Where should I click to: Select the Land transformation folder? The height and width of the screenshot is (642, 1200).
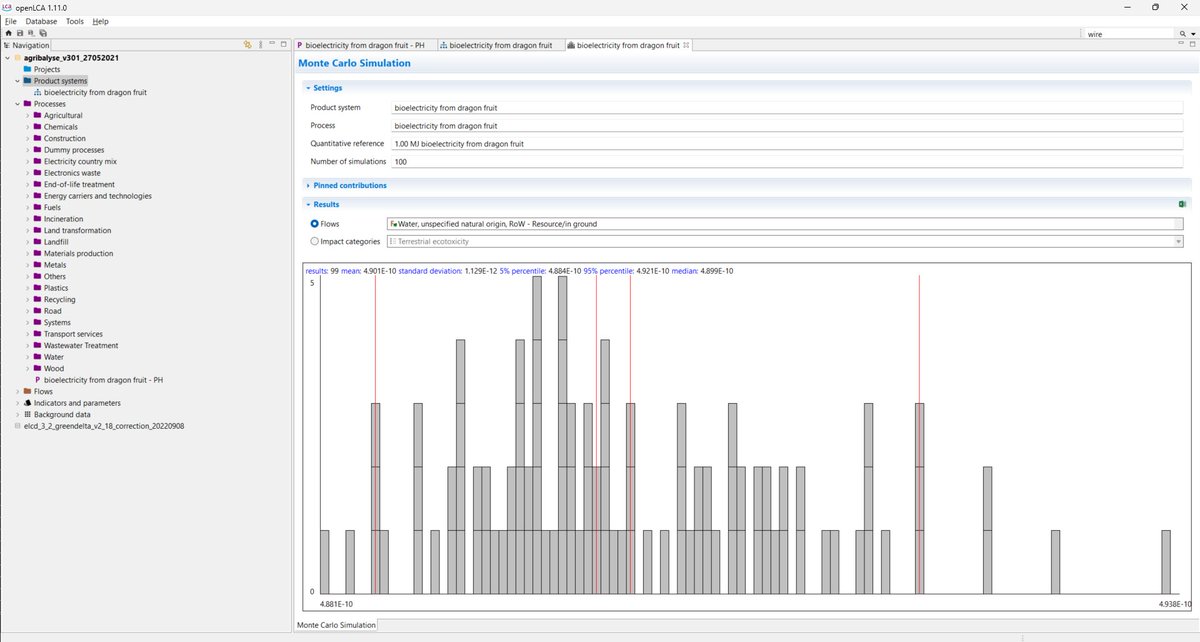coord(77,230)
